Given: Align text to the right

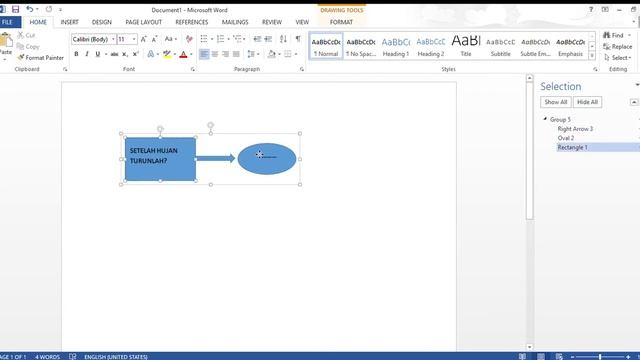Looking at the screenshot, I should pos(225,54).
